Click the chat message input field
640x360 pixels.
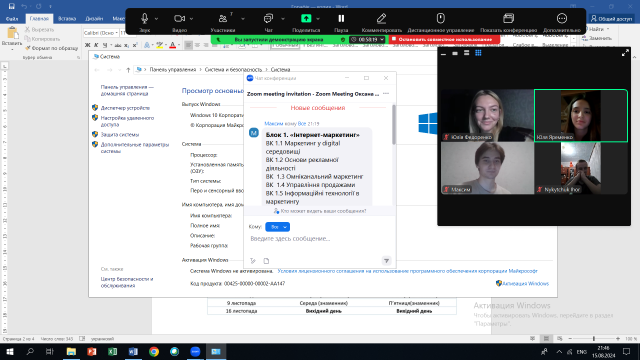tap(320, 239)
